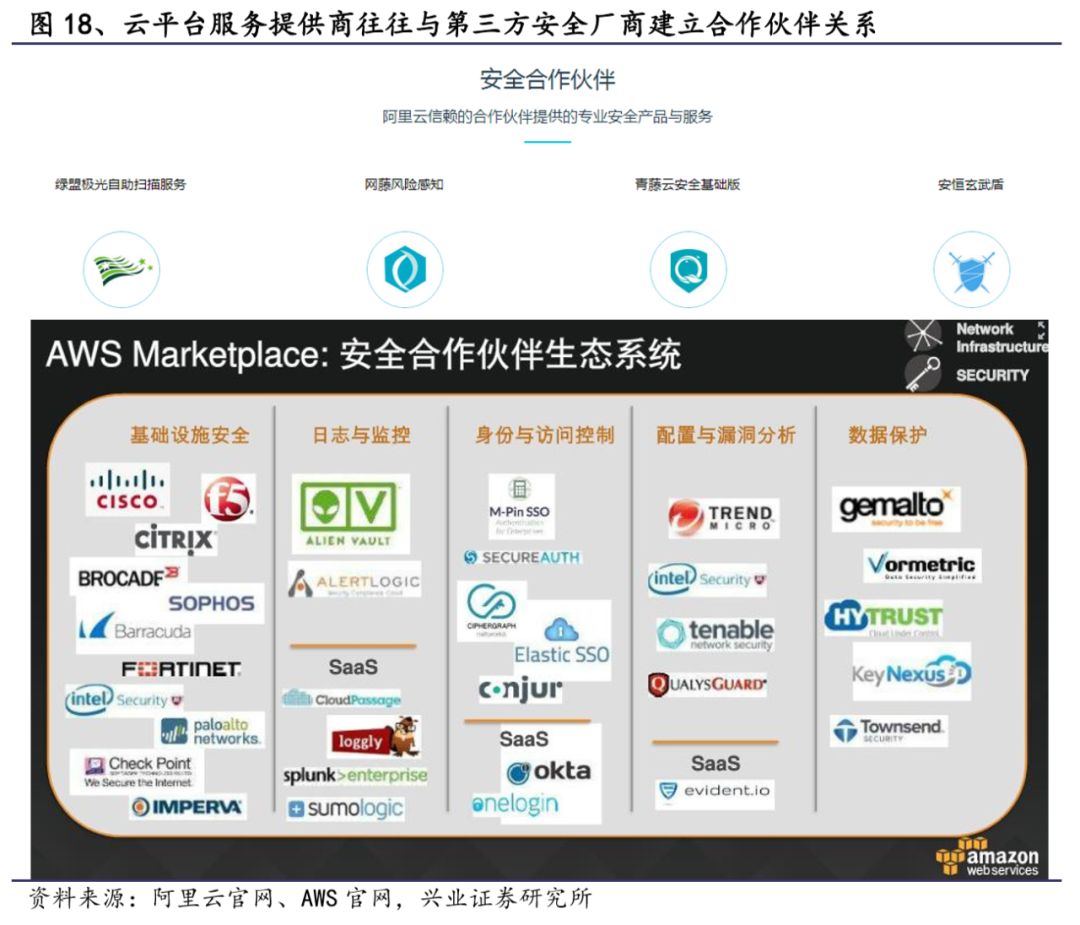The width and height of the screenshot is (1080, 925).
Task: Click the Intel Security logo under 配置与漏洞分析
Action: click(x=707, y=579)
